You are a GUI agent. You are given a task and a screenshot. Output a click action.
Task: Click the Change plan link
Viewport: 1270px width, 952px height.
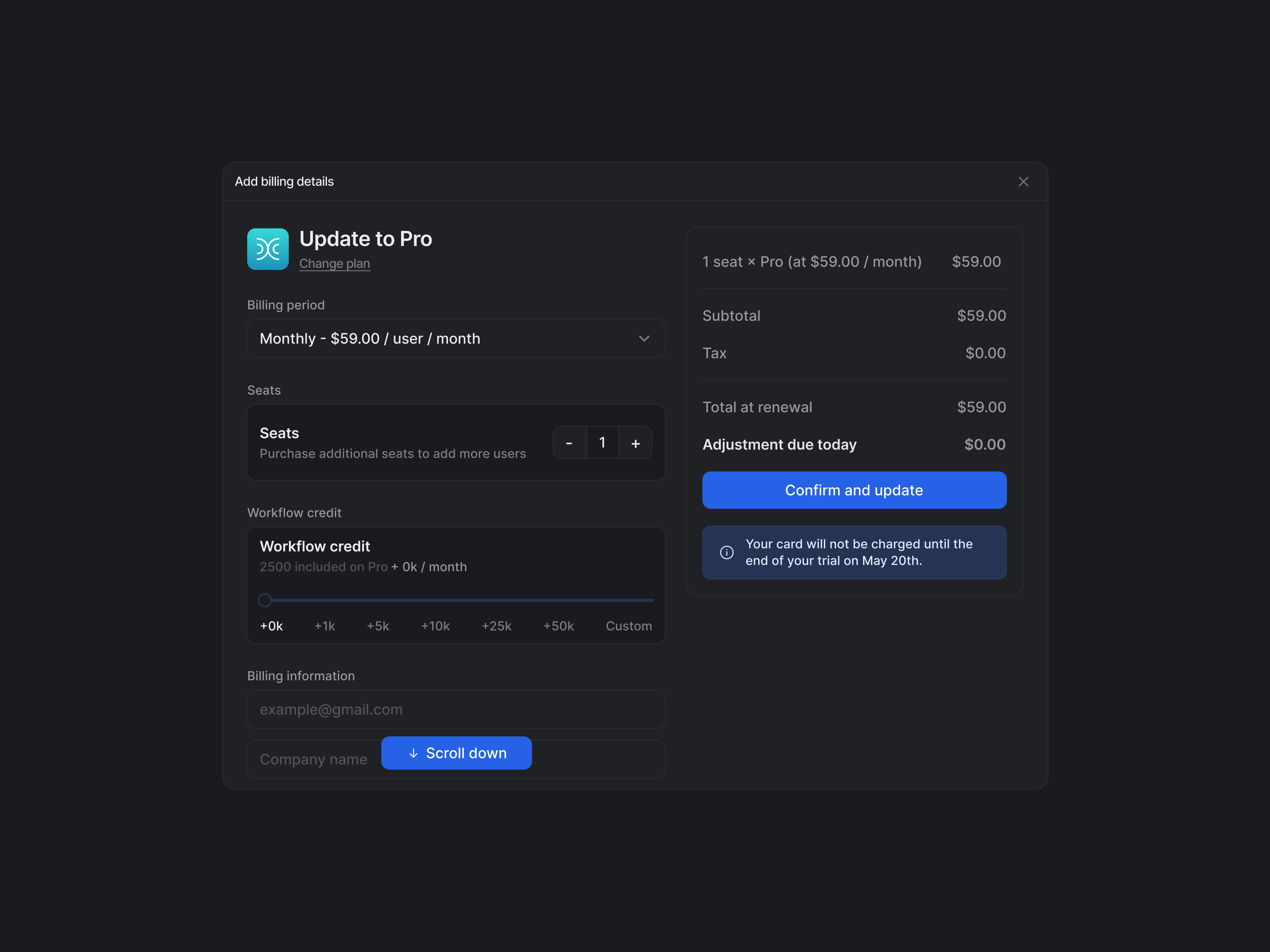pyautogui.click(x=334, y=263)
